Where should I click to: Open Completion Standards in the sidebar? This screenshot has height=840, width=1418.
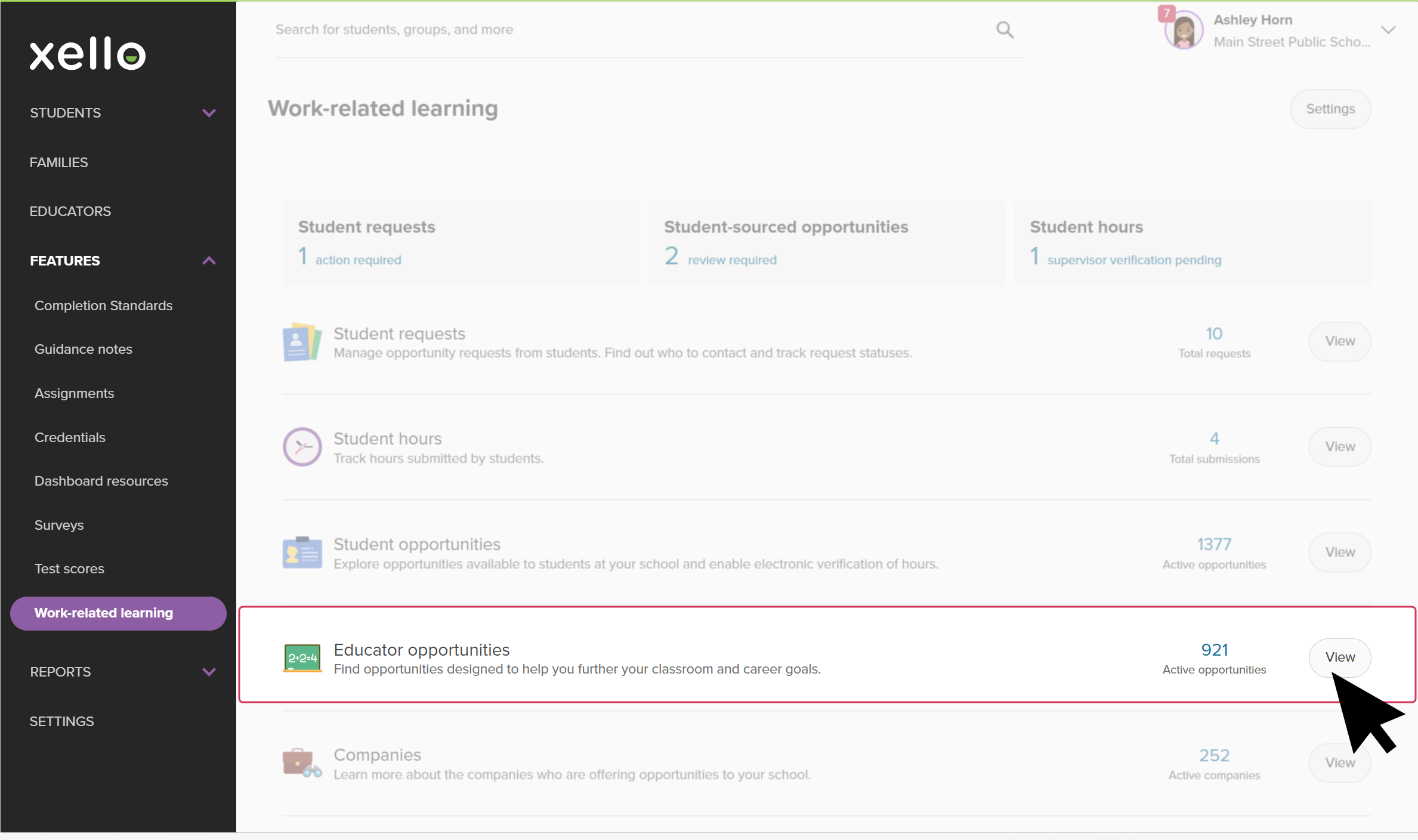(x=103, y=305)
